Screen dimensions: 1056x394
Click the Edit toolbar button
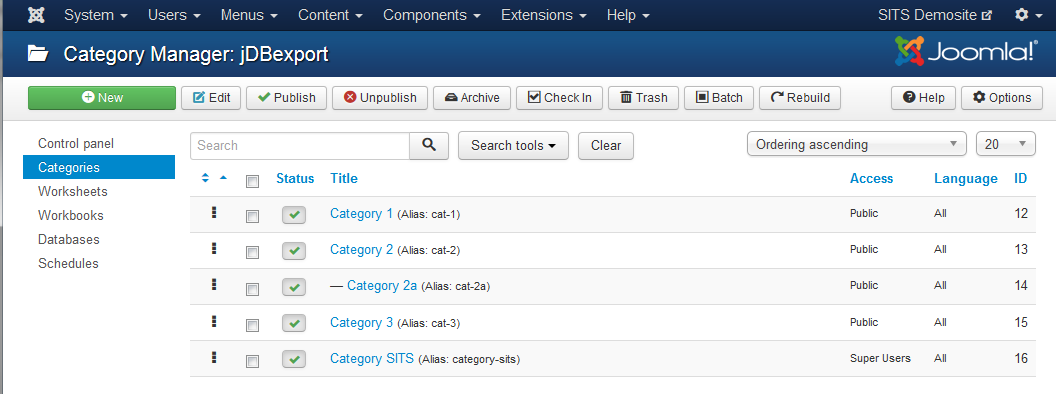coord(211,98)
